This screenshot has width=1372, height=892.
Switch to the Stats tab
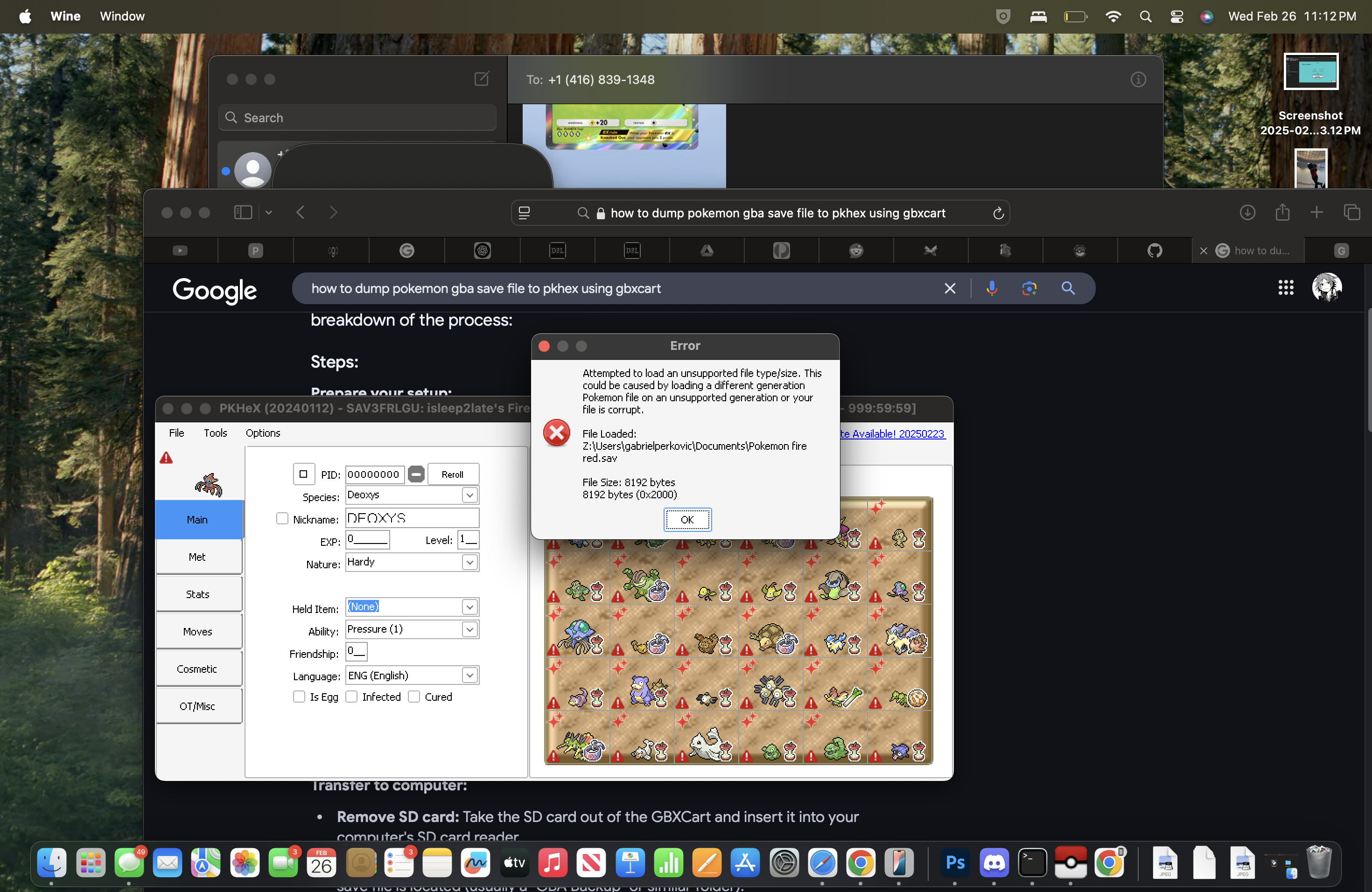click(x=198, y=594)
